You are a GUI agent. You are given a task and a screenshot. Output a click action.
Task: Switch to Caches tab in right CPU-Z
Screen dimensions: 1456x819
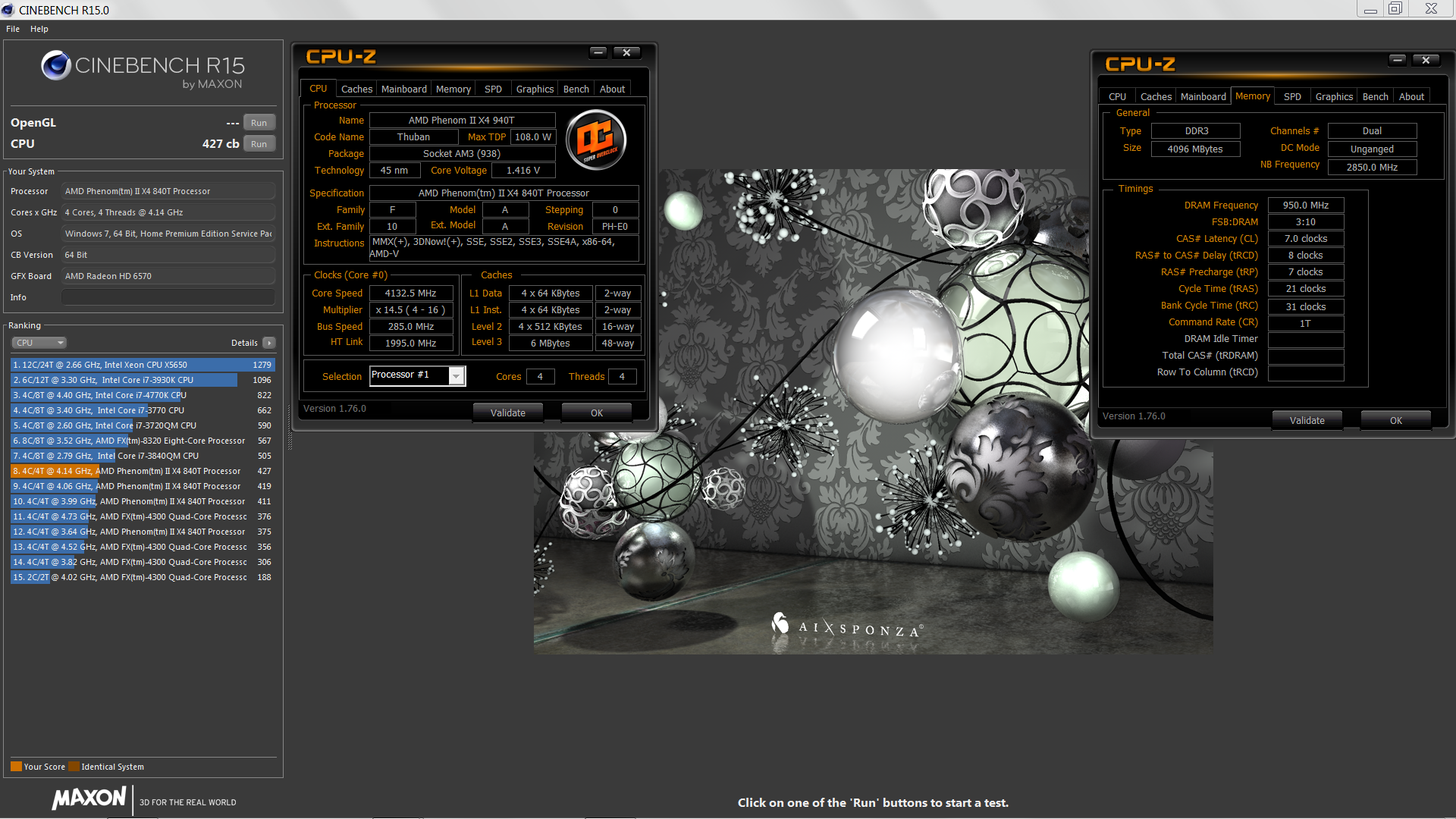tap(1156, 96)
